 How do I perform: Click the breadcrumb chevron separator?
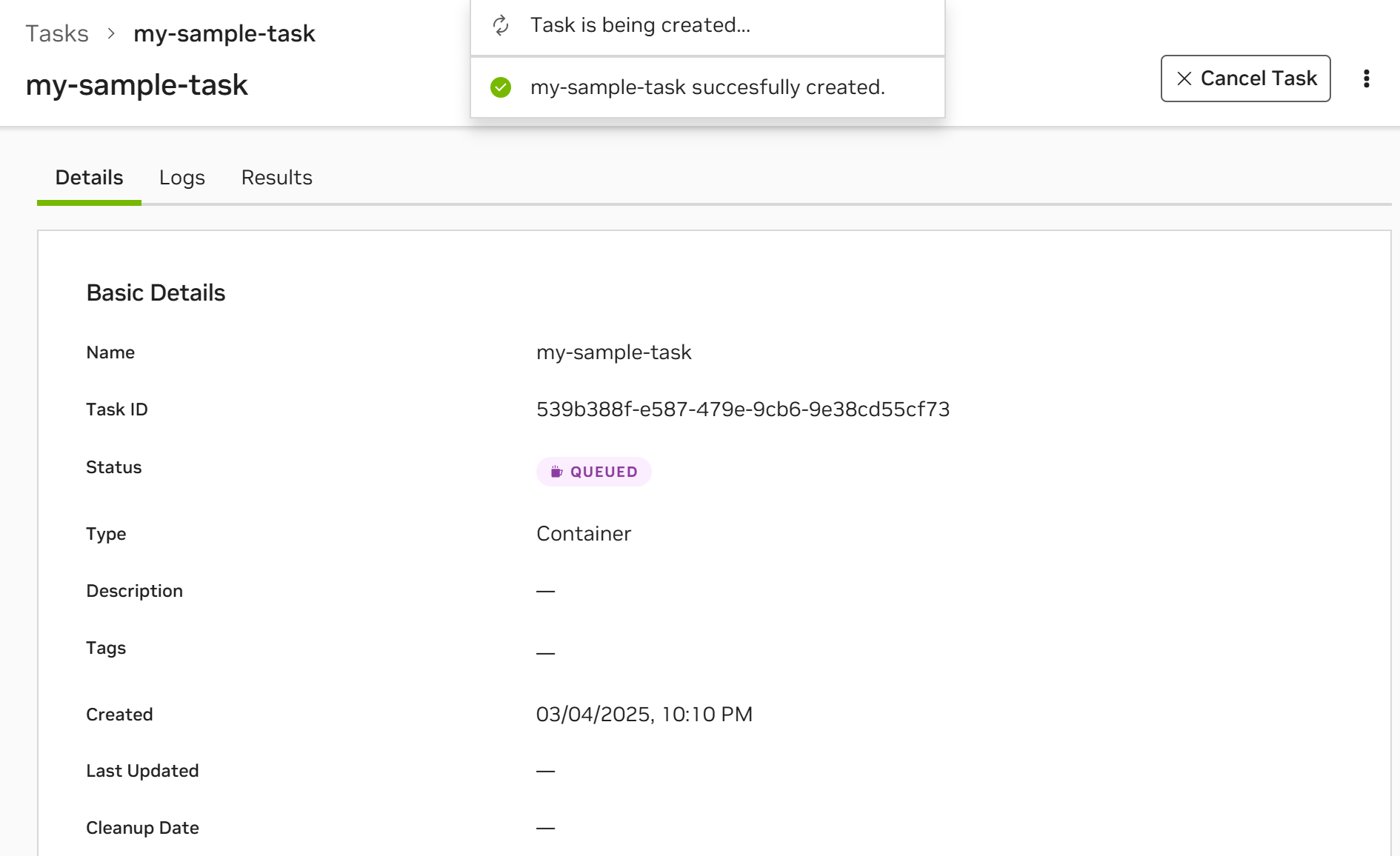pyautogui.click(x=111, y=33)
